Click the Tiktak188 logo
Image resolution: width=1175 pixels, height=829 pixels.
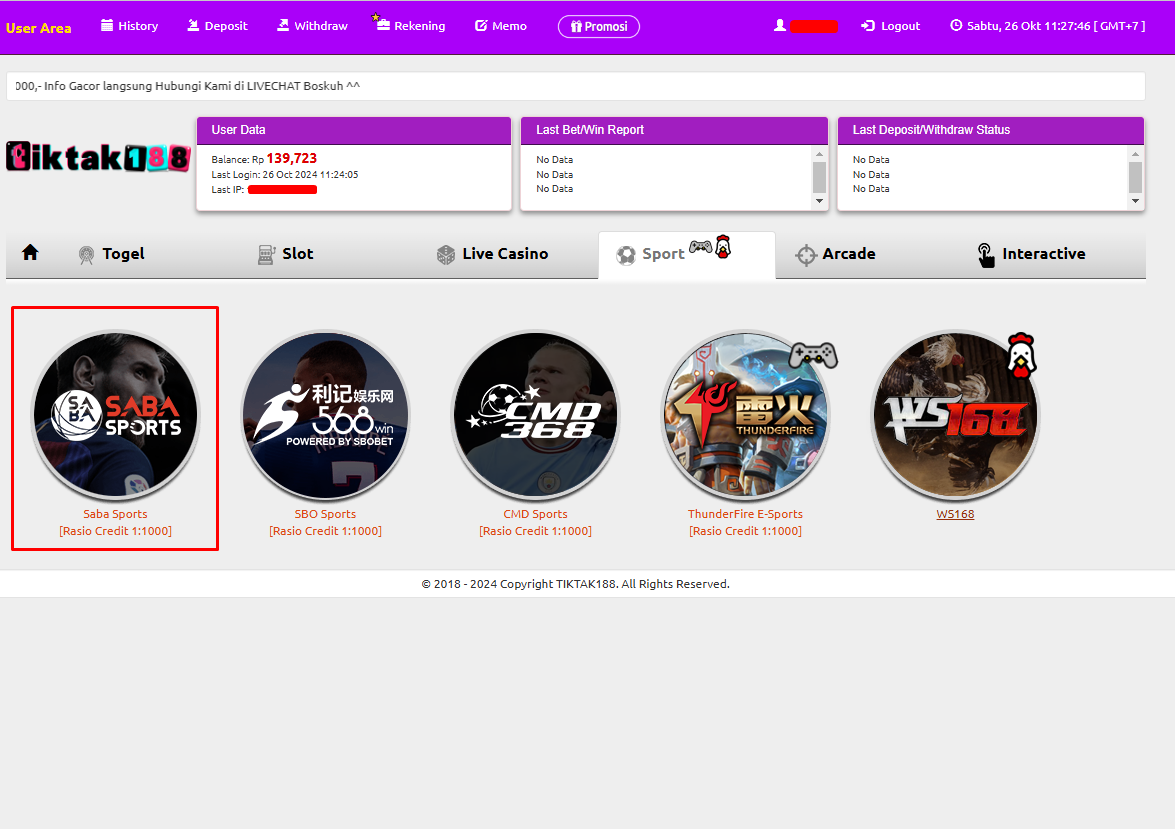[x=98, y=157]
